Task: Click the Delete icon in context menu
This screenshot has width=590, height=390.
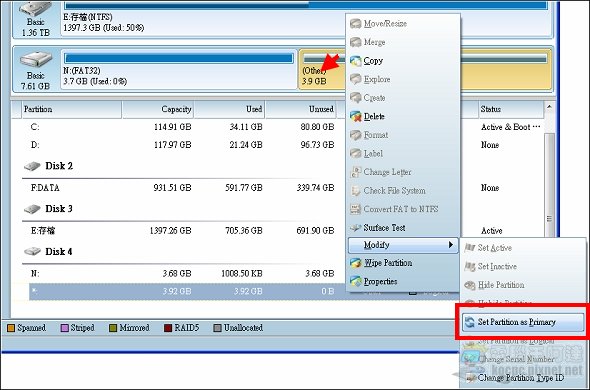Action: (356, 116)
